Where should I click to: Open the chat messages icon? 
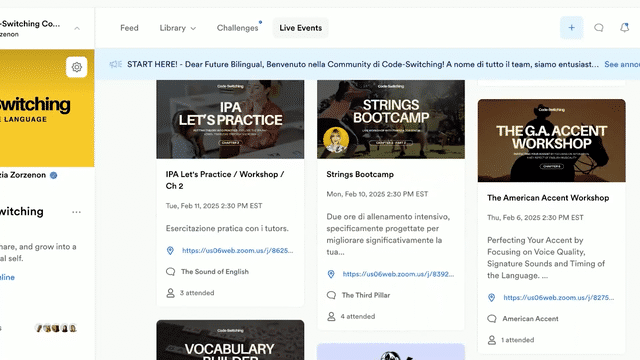pos(599,28)
